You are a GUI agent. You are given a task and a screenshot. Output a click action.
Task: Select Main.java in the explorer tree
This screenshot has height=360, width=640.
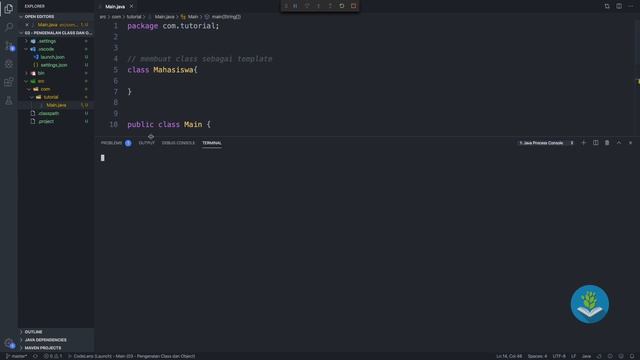pos(56,105)
